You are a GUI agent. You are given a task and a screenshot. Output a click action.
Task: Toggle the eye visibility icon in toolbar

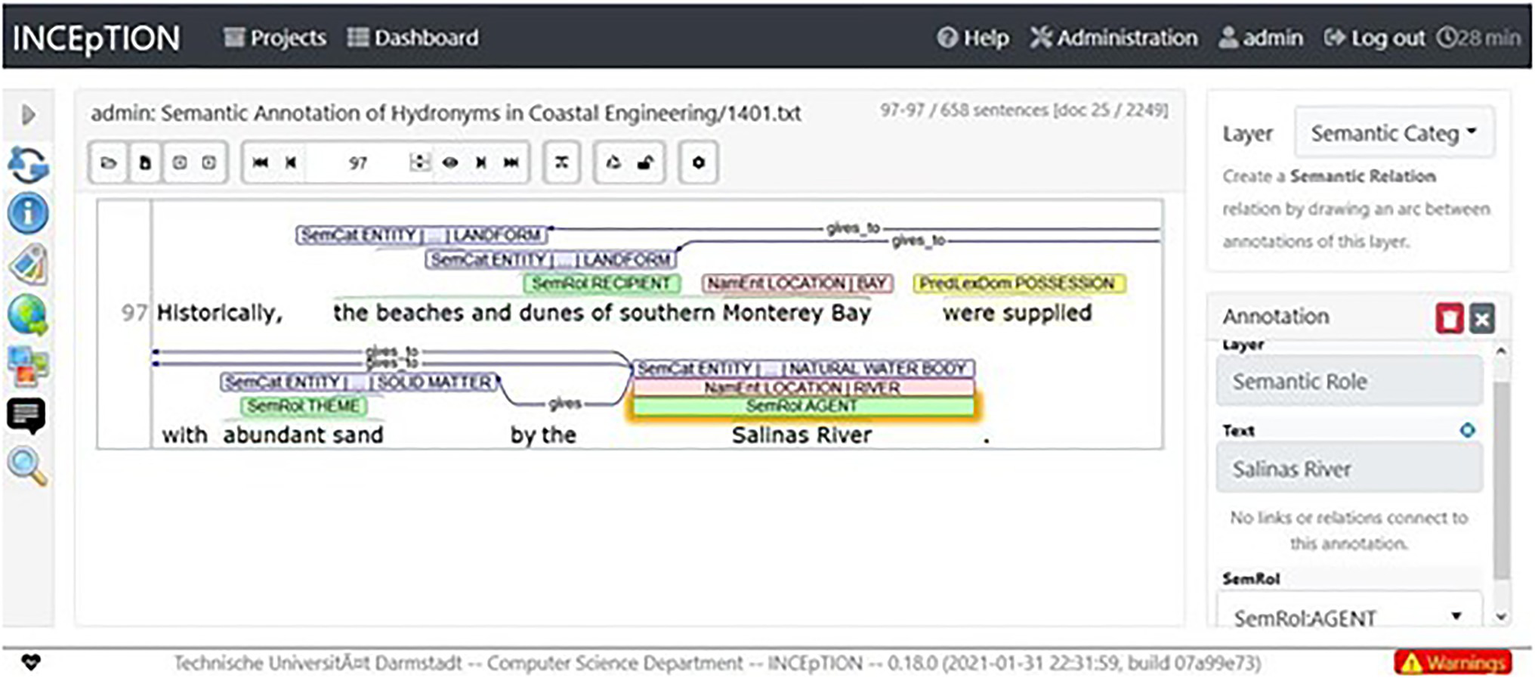[x=450, y=163]
